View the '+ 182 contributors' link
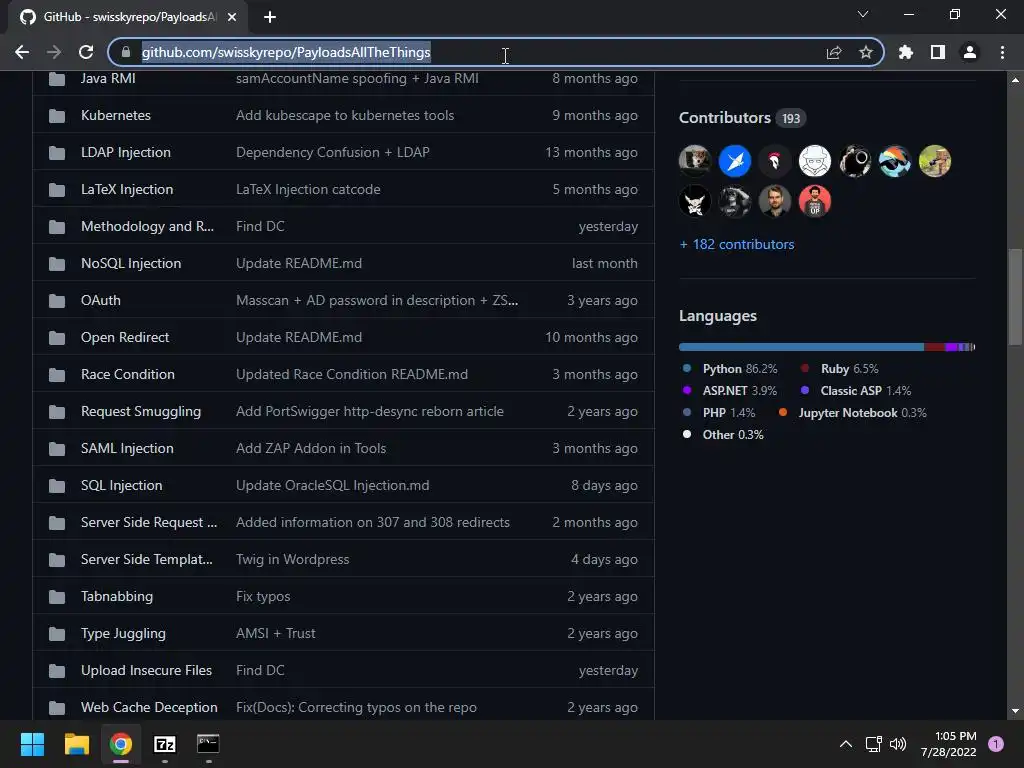 click(737, 244)
